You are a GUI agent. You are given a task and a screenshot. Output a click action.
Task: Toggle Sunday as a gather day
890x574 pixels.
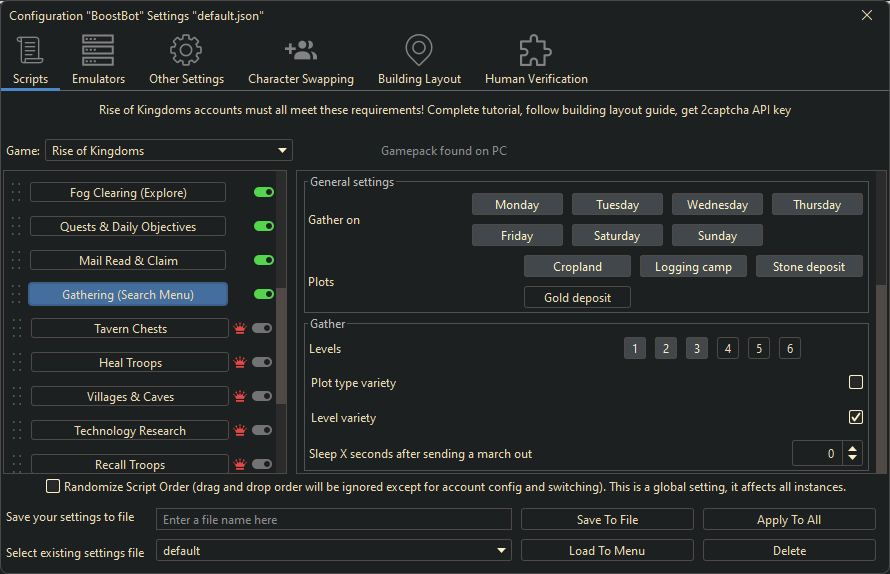pos(717,236)
